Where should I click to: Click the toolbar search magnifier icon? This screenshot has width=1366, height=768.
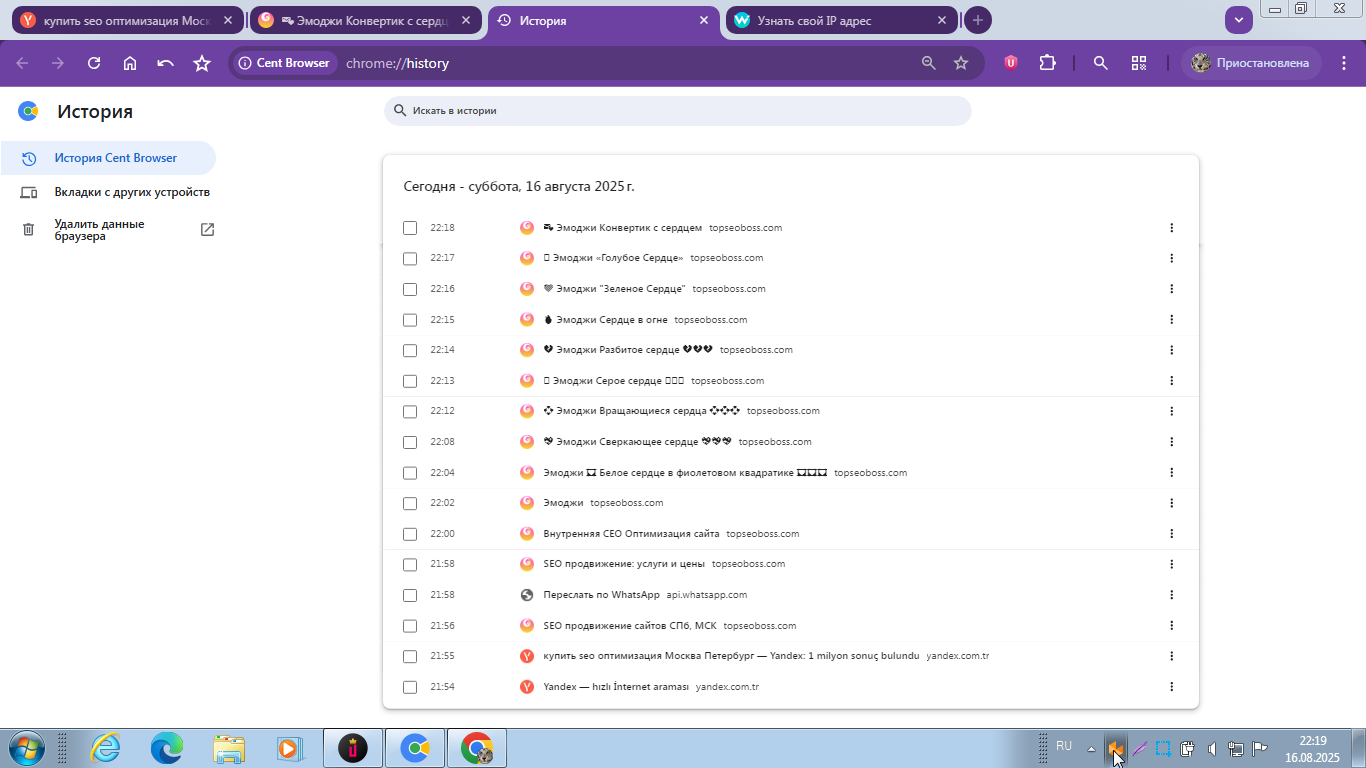[1101, 63]
